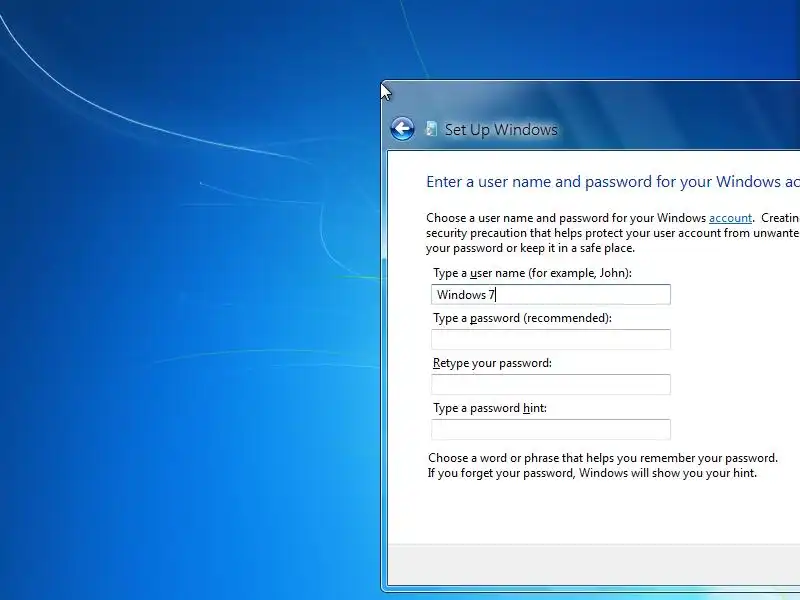Viewport: 800px width, 600px height.
Task: Click the 'Type a password hint' label
Action: pyautogui.click(x=490, y=408)
